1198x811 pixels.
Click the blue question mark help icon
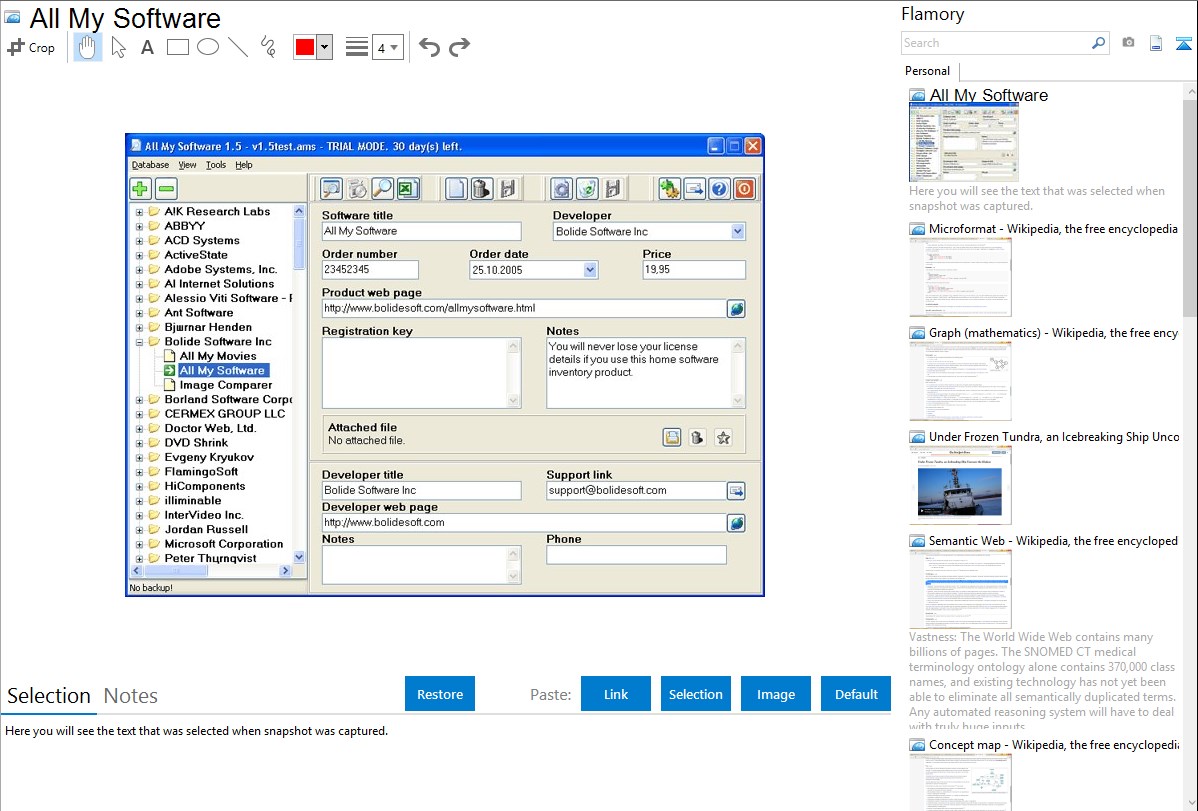[719, 189]
